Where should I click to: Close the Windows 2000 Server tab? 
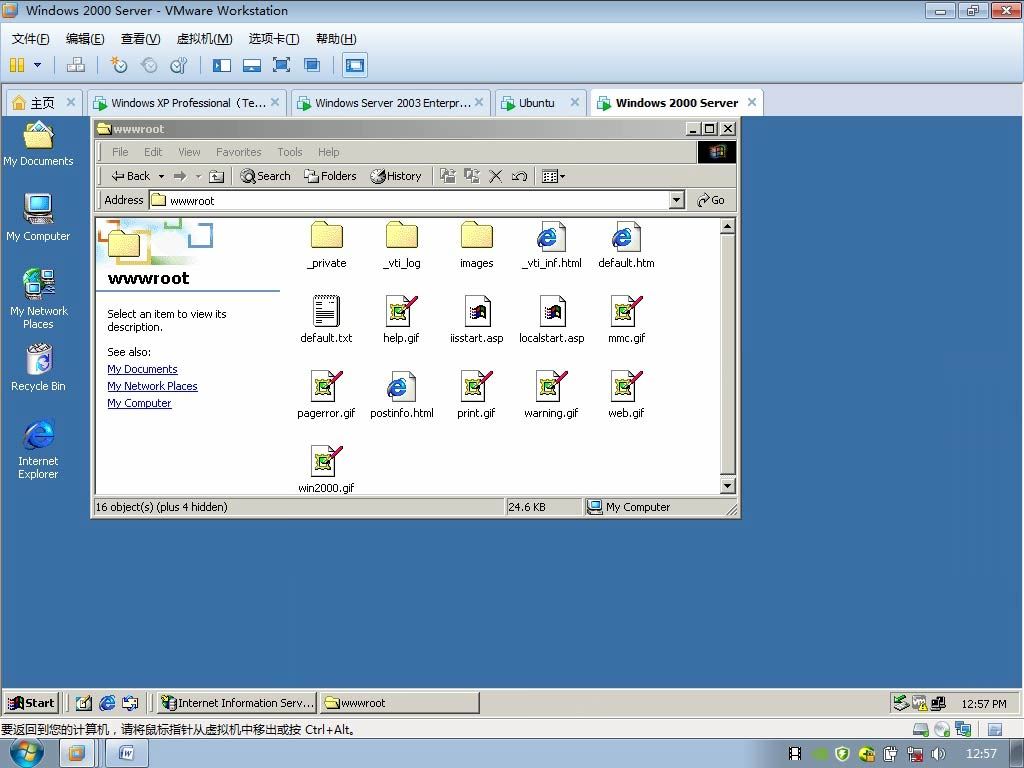[x=752, y=102]
